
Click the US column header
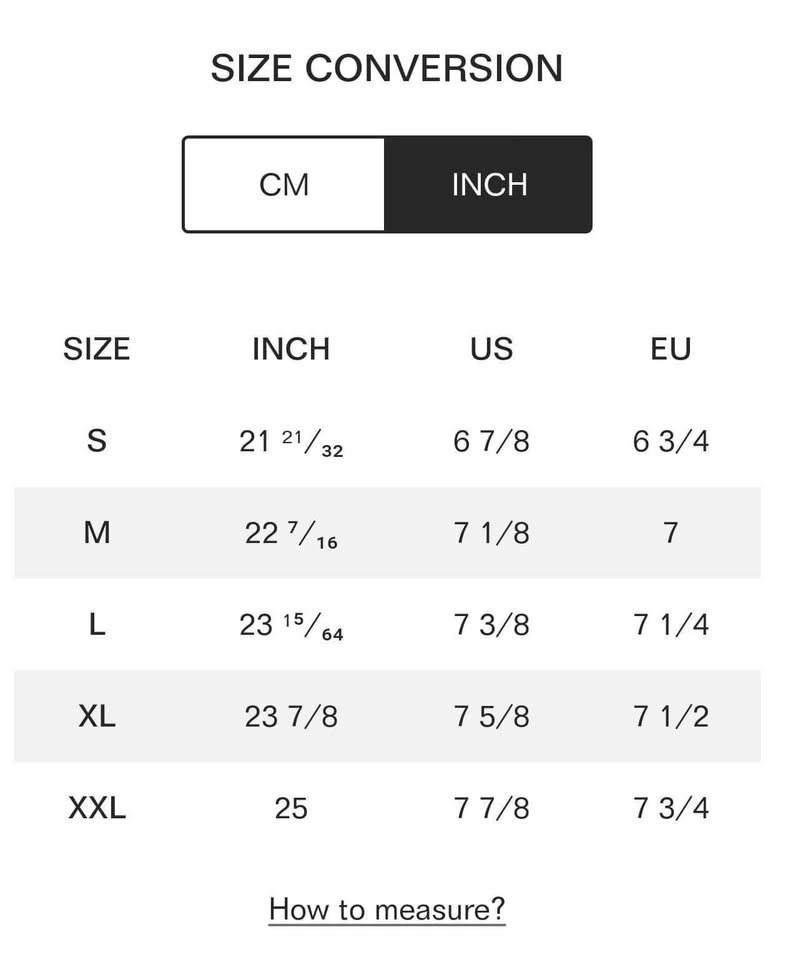(491, 349)
